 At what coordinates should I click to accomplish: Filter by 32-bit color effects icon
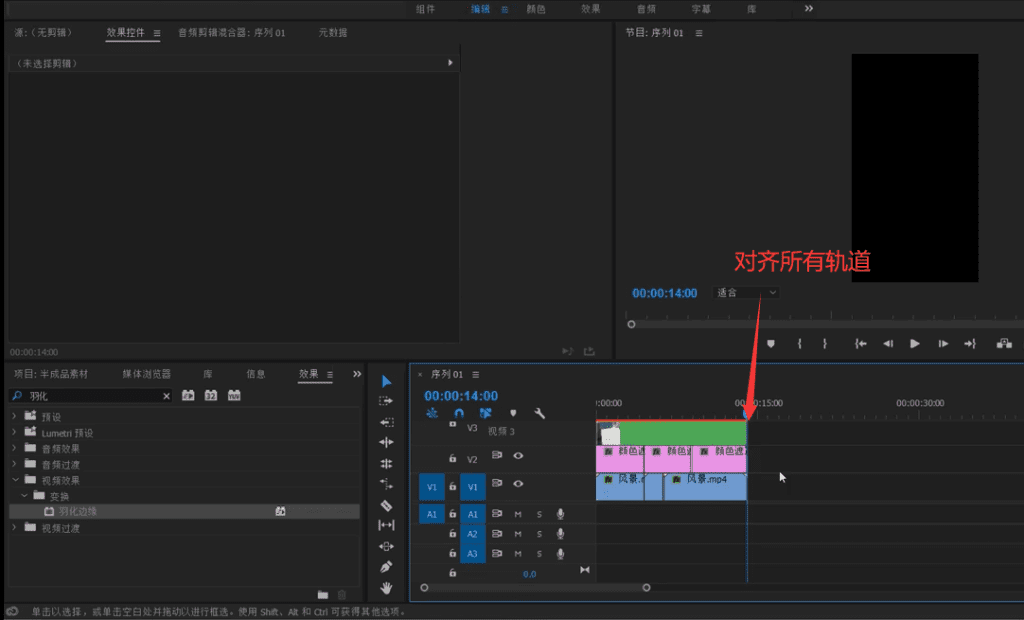(210, 395)
